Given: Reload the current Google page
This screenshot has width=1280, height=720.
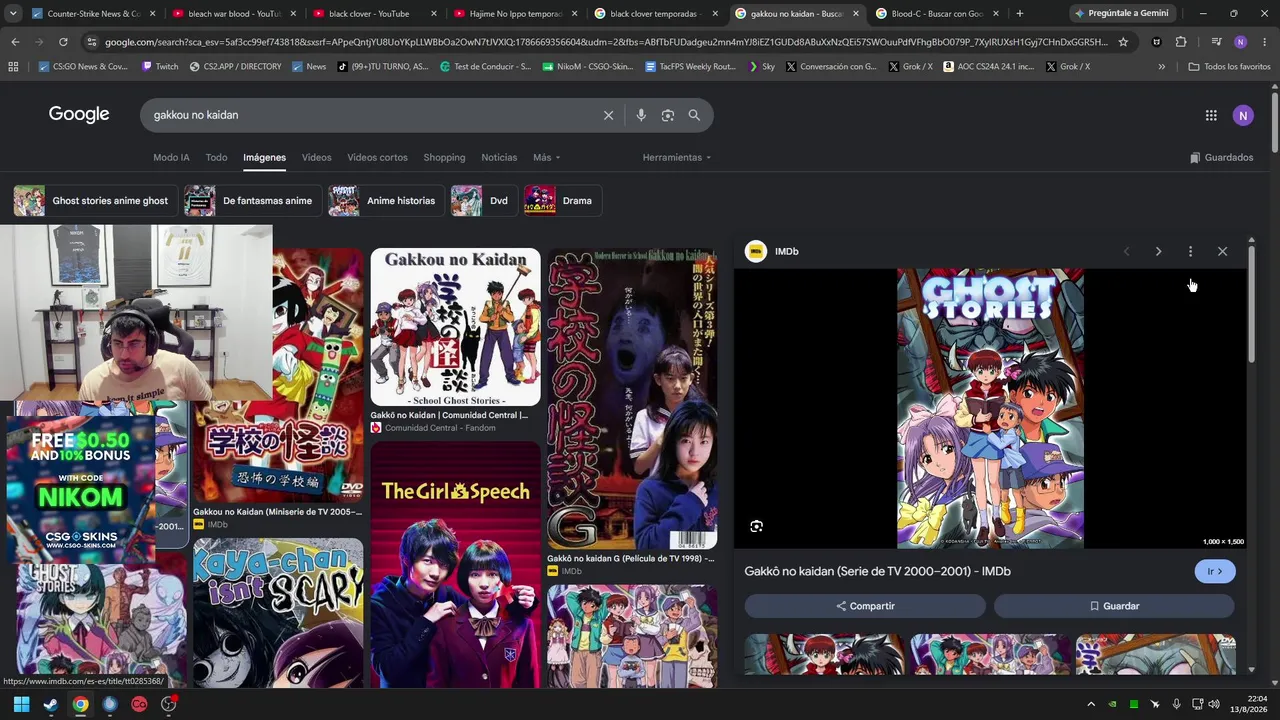Looking at the screenshot, I should click(x=63, y=42).
